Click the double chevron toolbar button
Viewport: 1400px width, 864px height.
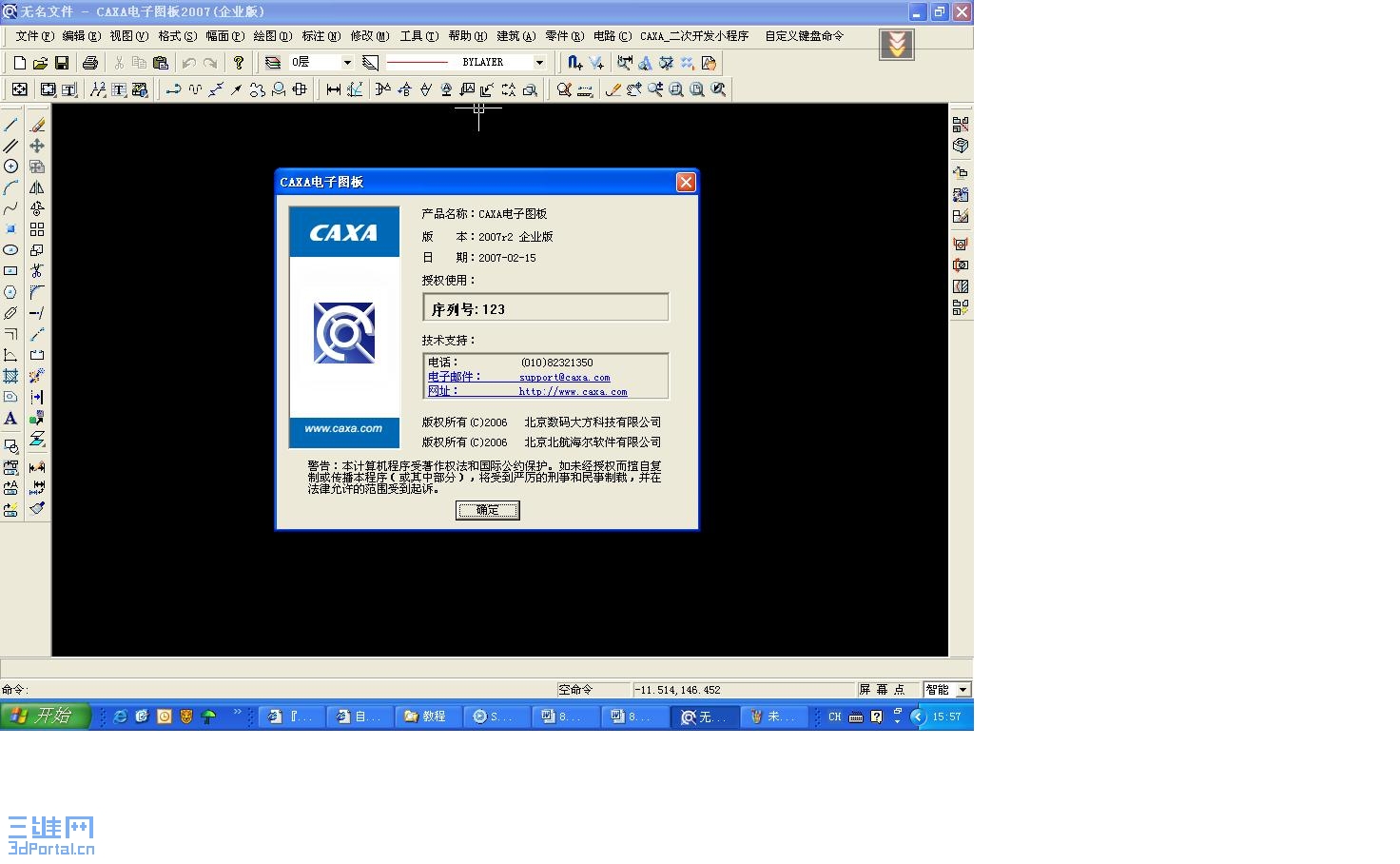click(897, 45)
